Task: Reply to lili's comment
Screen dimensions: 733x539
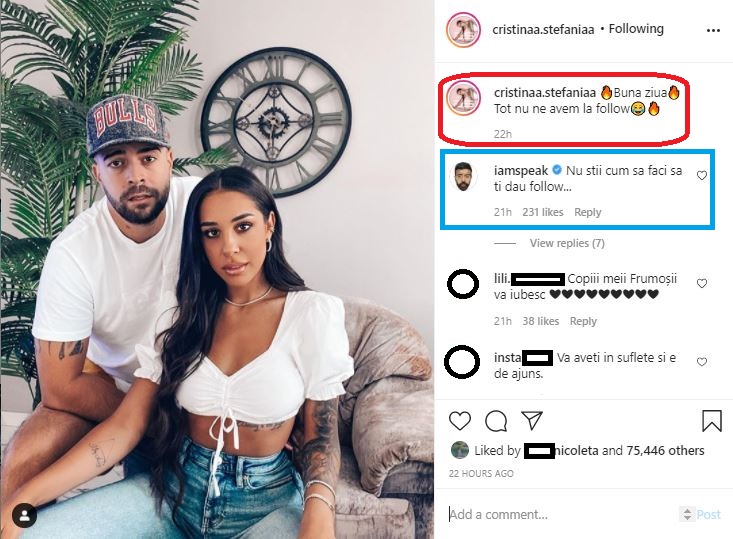Action: (583, 321)
